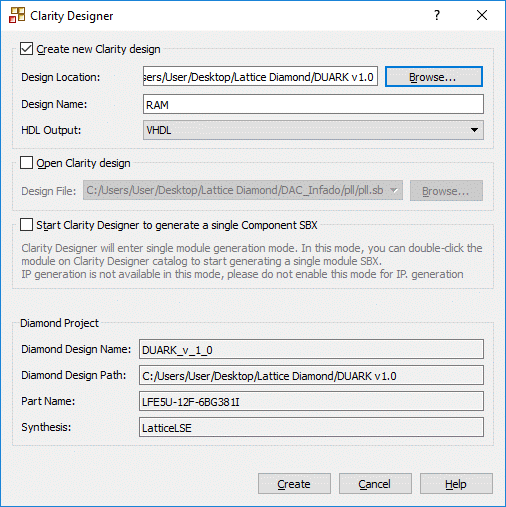Click the Cancel button
Image resolution: width=506 pixels, height=507 pixels.
pyautogui.click(x=375, y=484)
